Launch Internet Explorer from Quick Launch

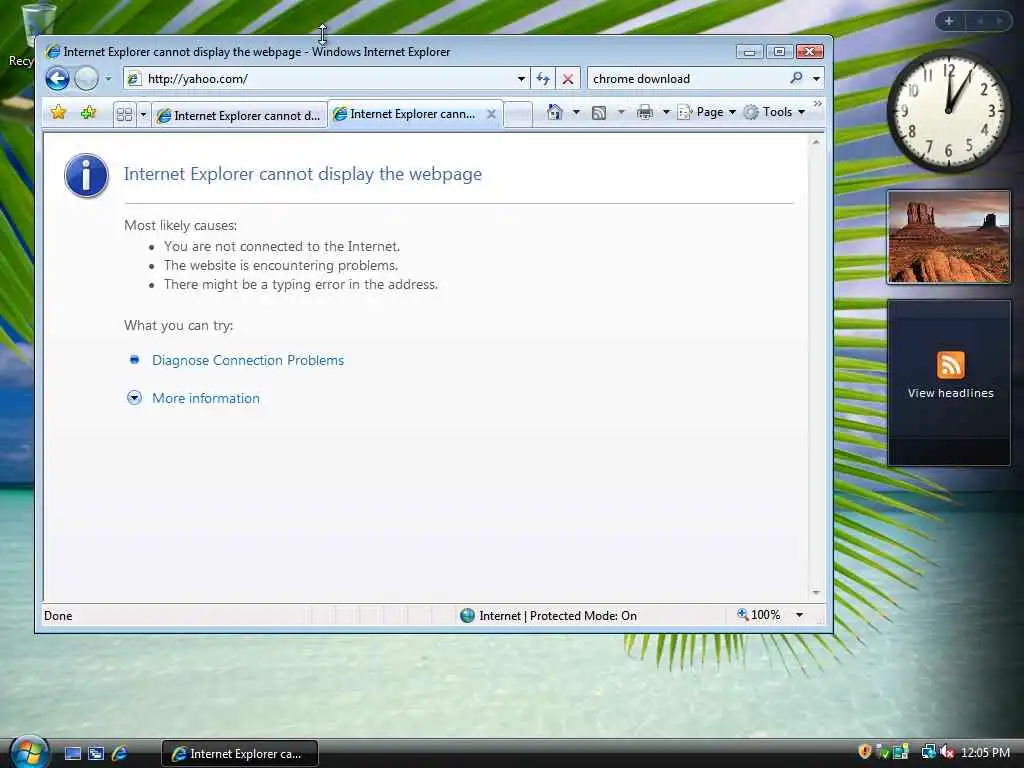click(120, 754)
